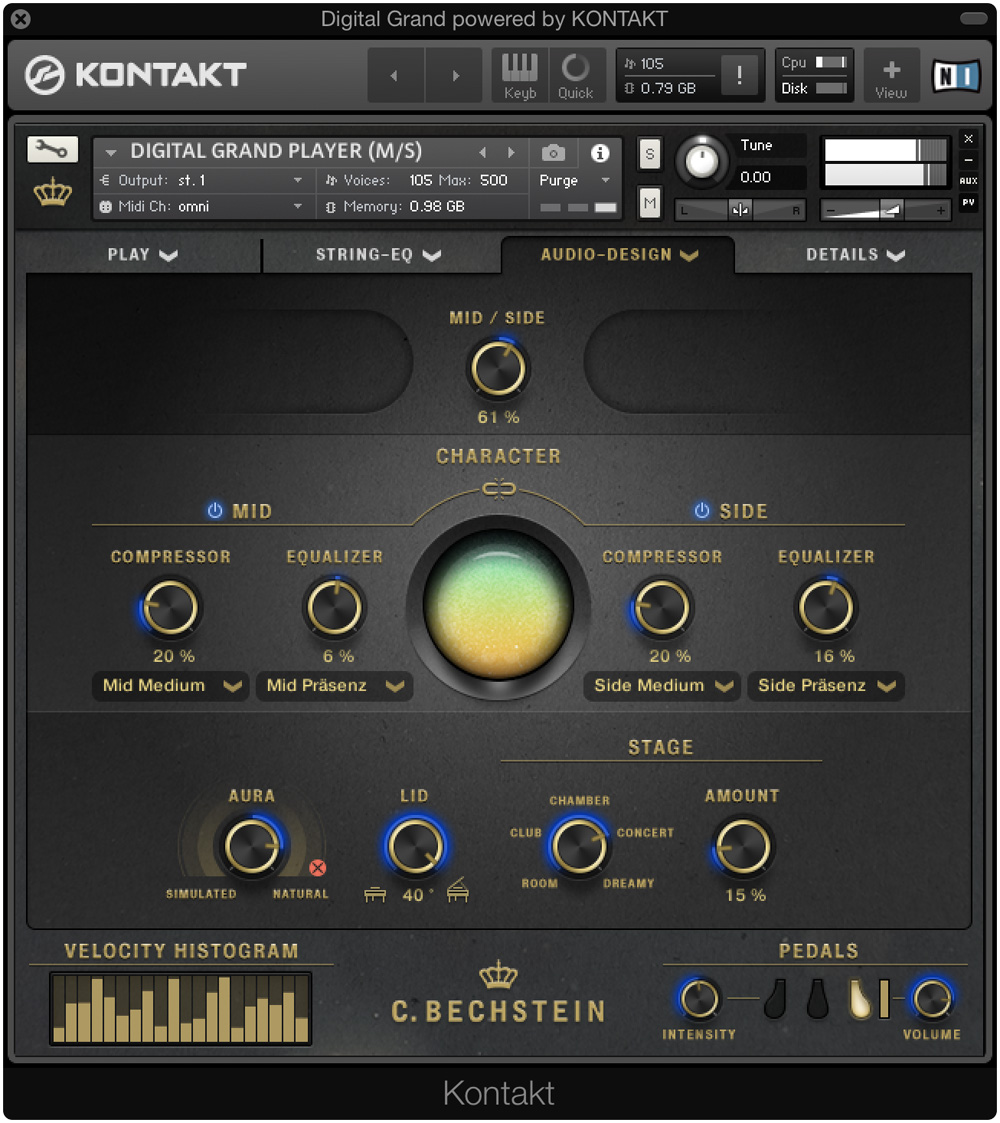Click the left soft pedal icon
This screenshot has height=1123, width=1000.
[775, 998]
